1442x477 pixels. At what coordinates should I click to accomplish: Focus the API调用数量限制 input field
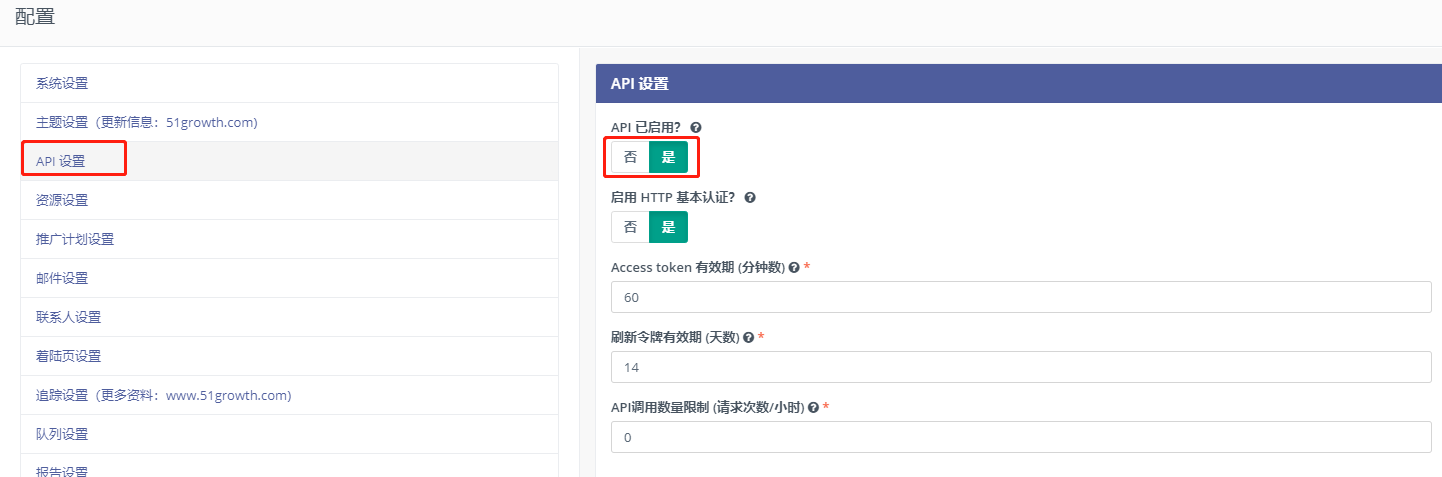point(1020,437)
